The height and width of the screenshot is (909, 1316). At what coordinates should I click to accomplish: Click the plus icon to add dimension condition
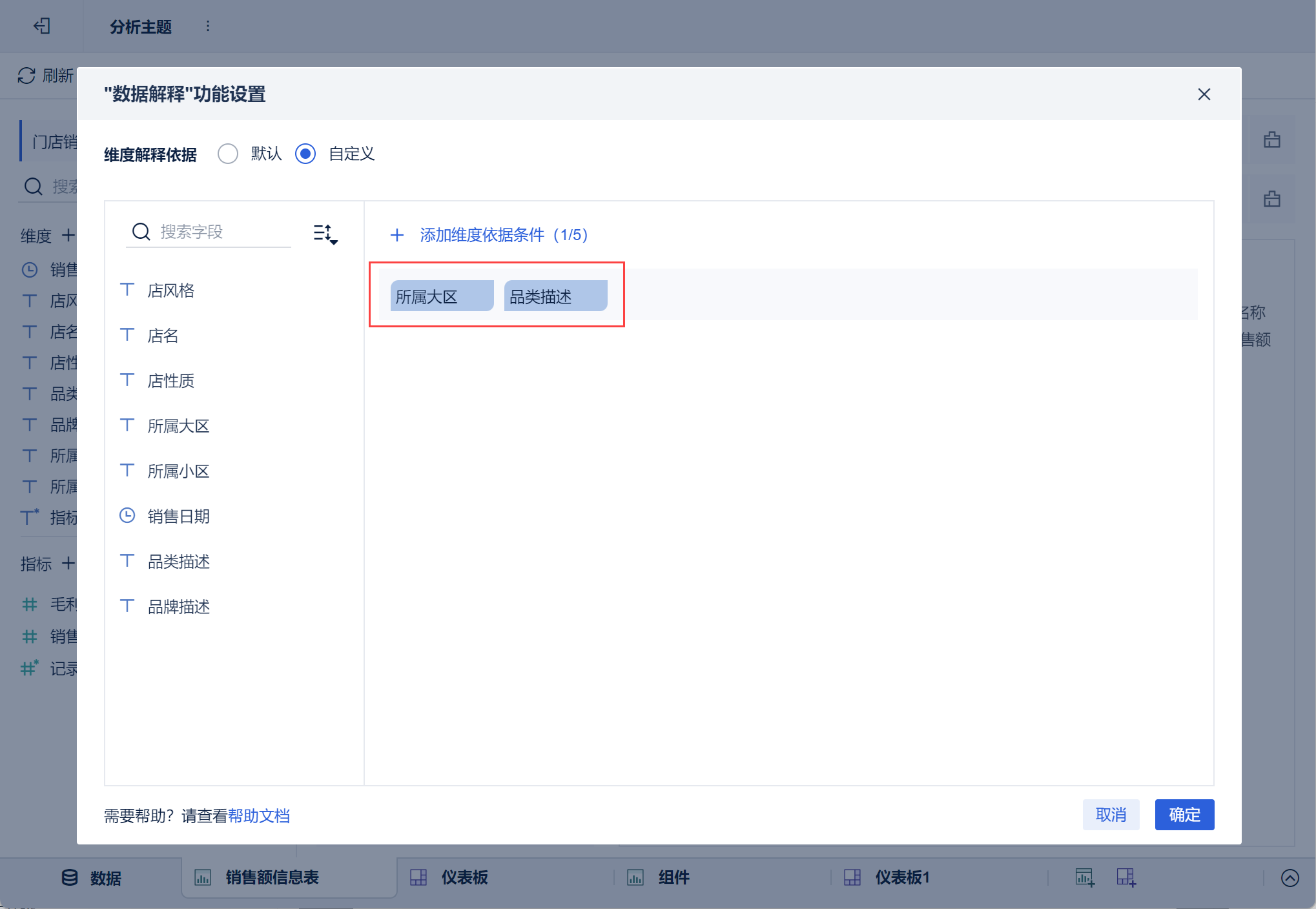pyautogui.click(x=396, y=235)
